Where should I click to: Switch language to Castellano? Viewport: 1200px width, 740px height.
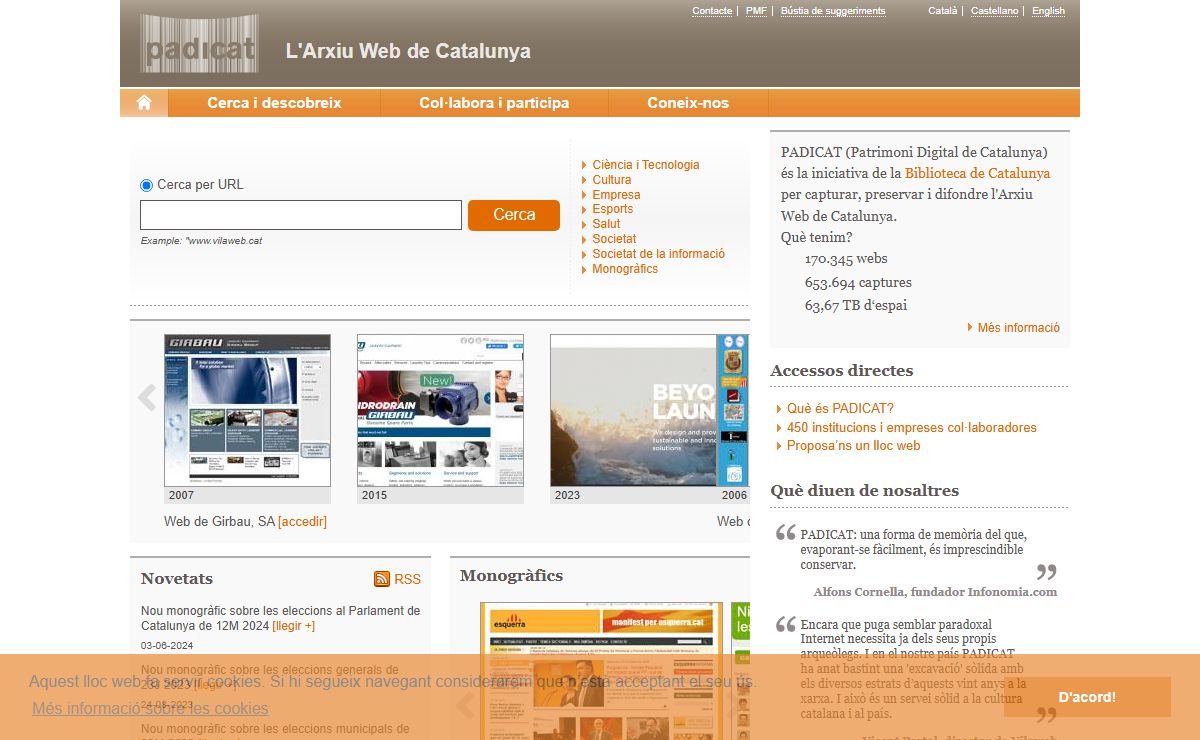coord(994,11)
